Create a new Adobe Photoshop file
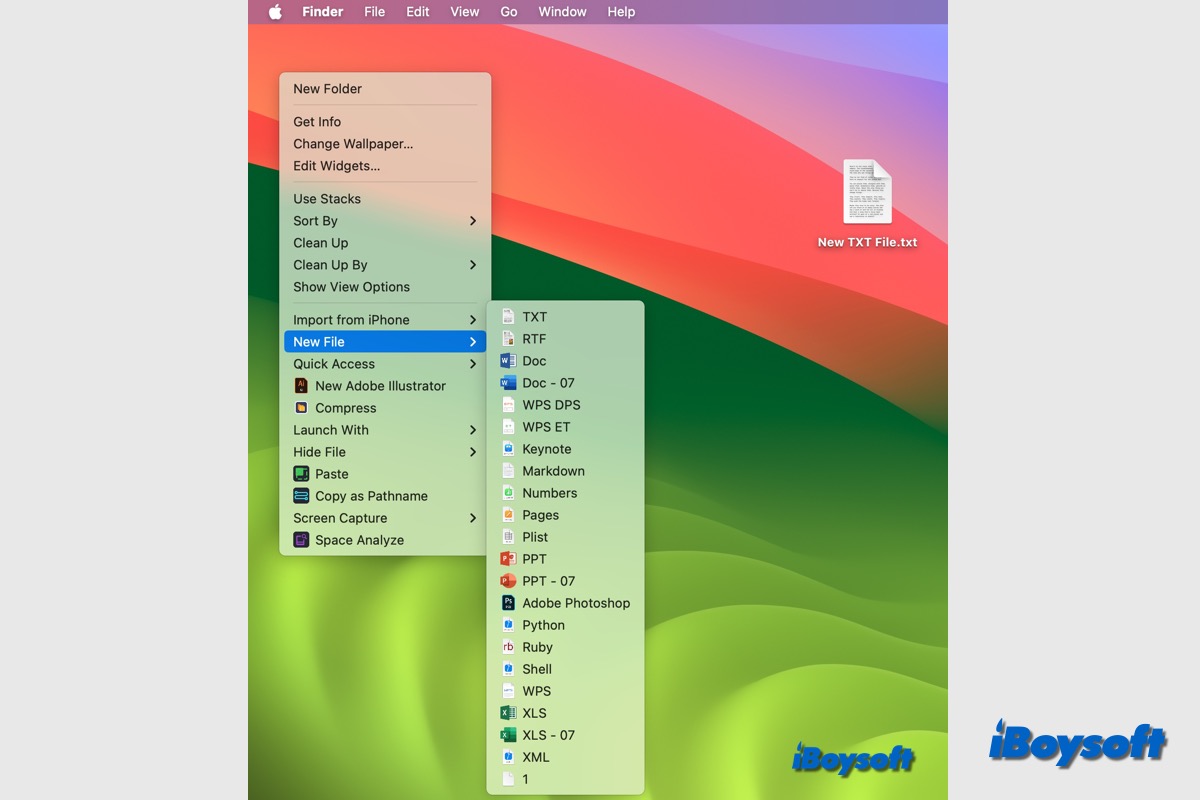The height and width of the screenshot is (800, 1200). click(x=576, y=602)
